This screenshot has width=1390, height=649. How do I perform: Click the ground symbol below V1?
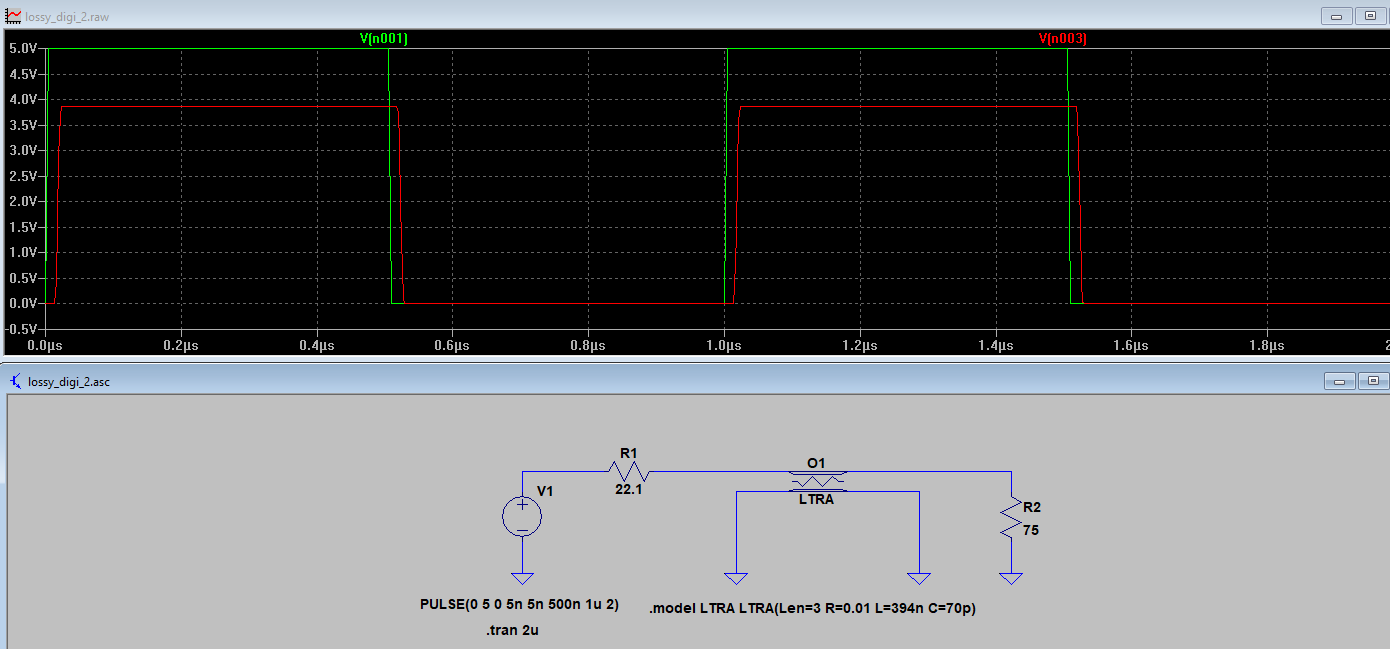(521, 577)
